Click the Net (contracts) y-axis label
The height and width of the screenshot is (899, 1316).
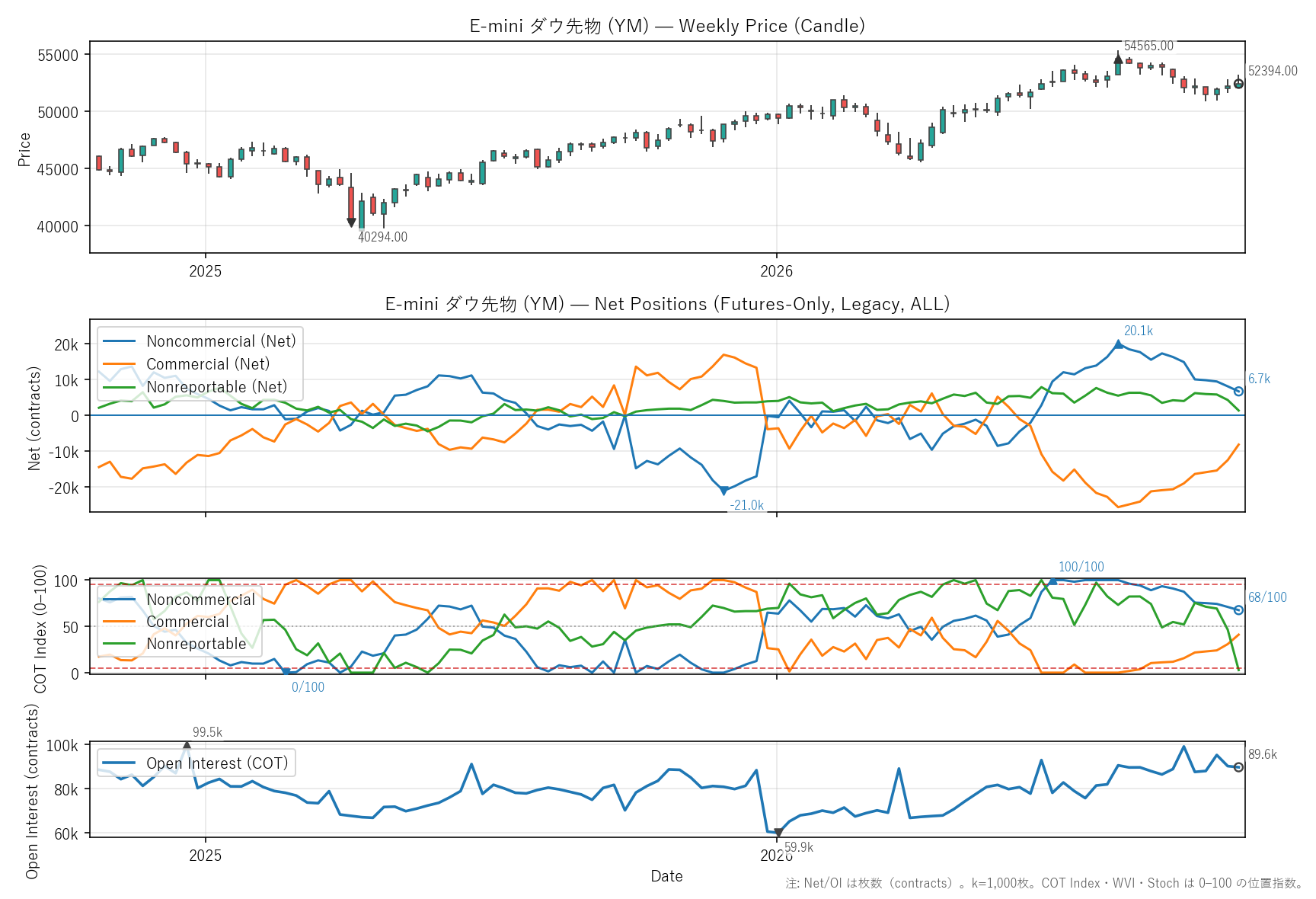34,418
